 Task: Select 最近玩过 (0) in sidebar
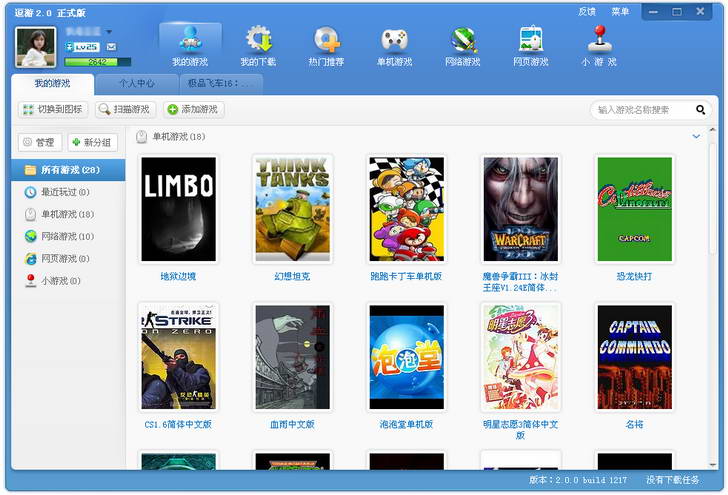(x=64, y=192)
